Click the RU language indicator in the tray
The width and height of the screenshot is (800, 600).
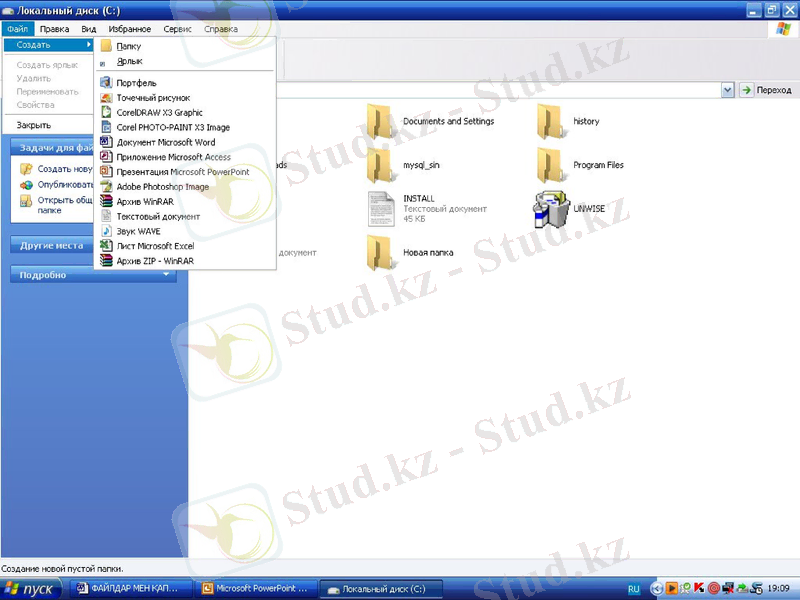tap(634, 589)
